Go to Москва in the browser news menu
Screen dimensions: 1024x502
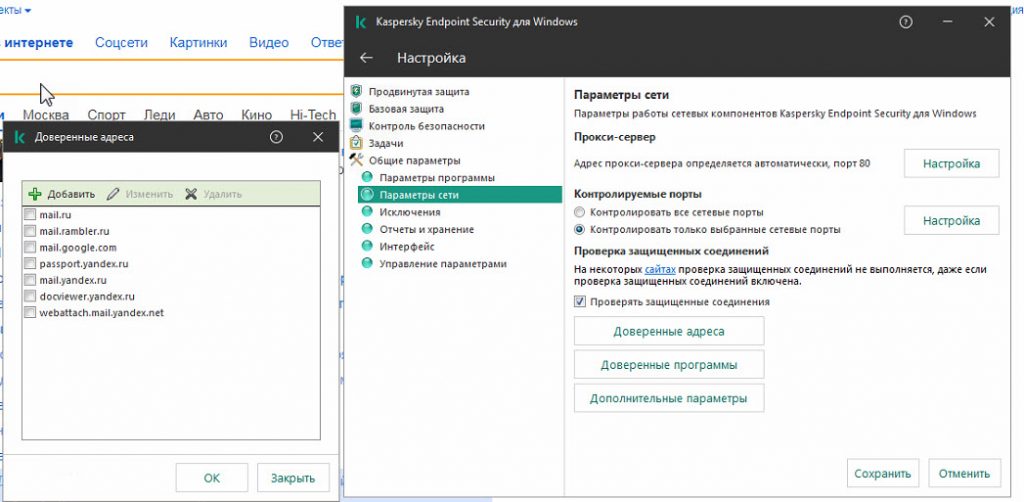point(46,115)
